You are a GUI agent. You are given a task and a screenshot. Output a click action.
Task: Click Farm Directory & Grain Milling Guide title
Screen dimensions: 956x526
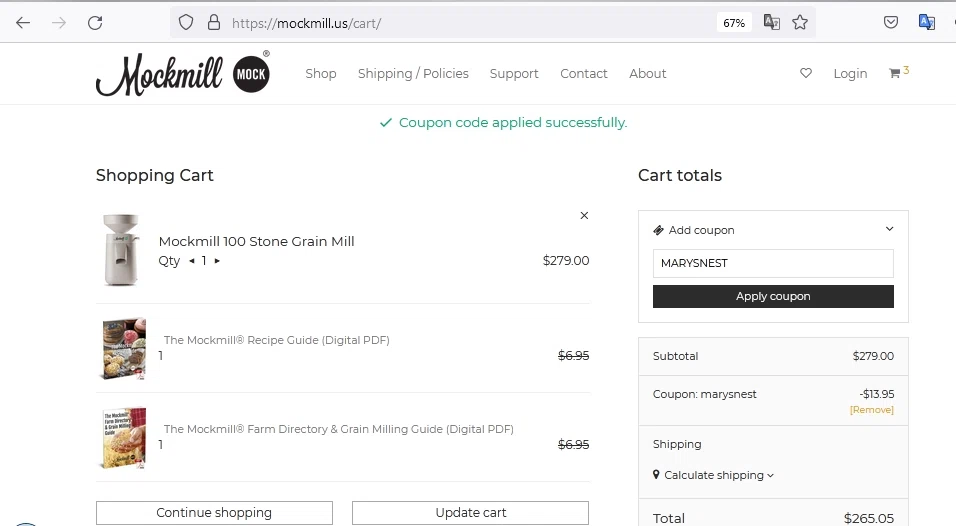point(338,429)
